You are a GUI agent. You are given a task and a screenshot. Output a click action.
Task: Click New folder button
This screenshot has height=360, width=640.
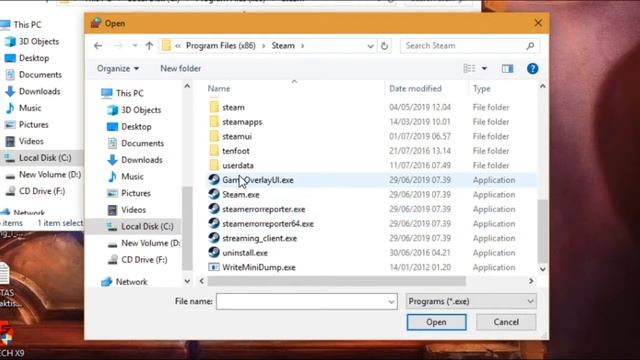(180, 69)
